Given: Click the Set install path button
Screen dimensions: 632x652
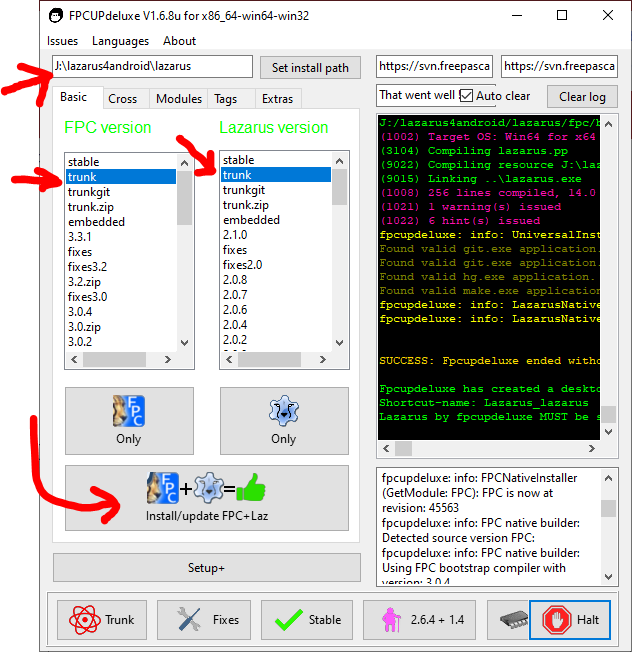Looking at the screenshot, I should click(310, 68).
